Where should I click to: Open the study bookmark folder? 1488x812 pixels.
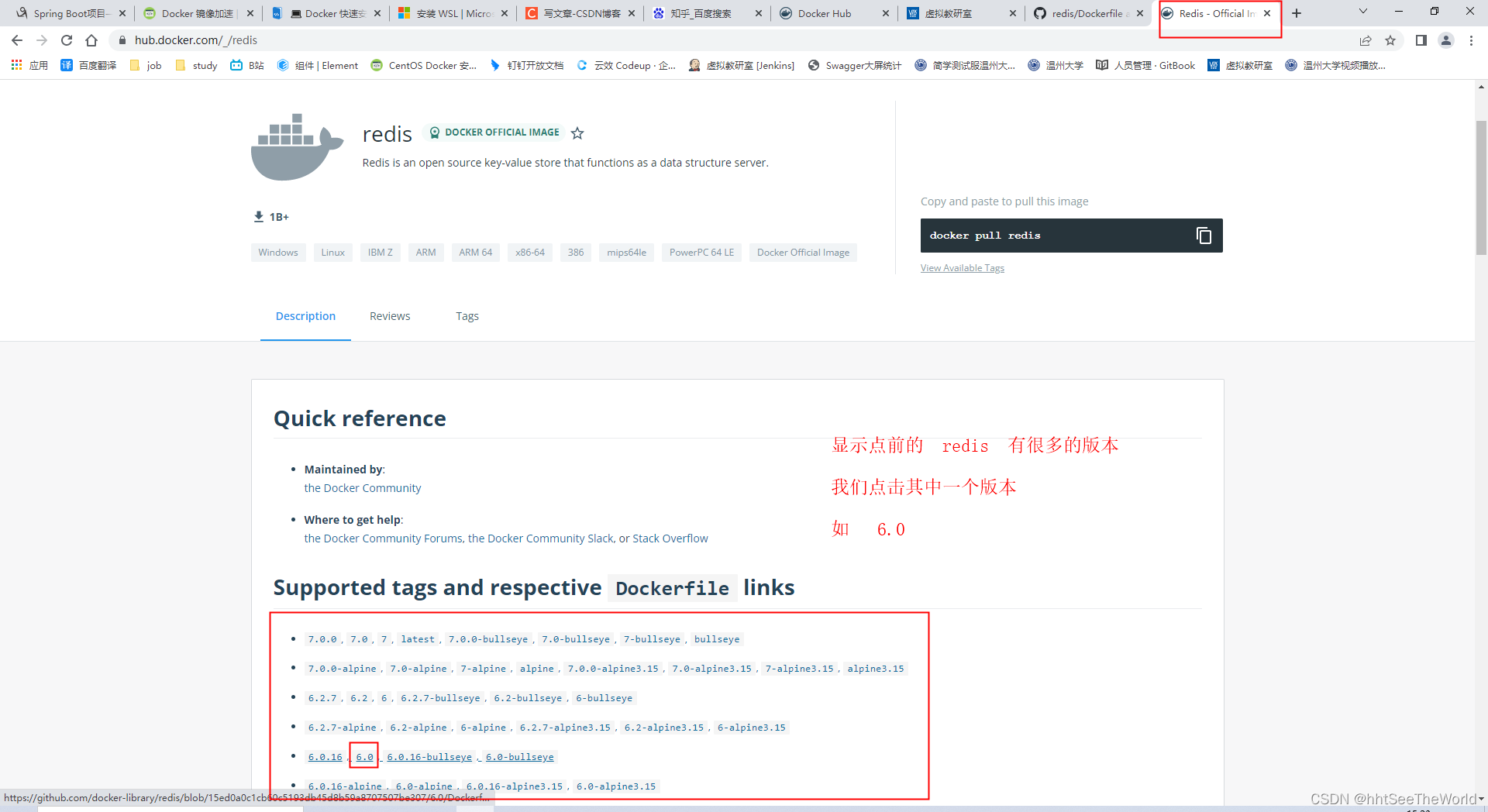point(197,66)
